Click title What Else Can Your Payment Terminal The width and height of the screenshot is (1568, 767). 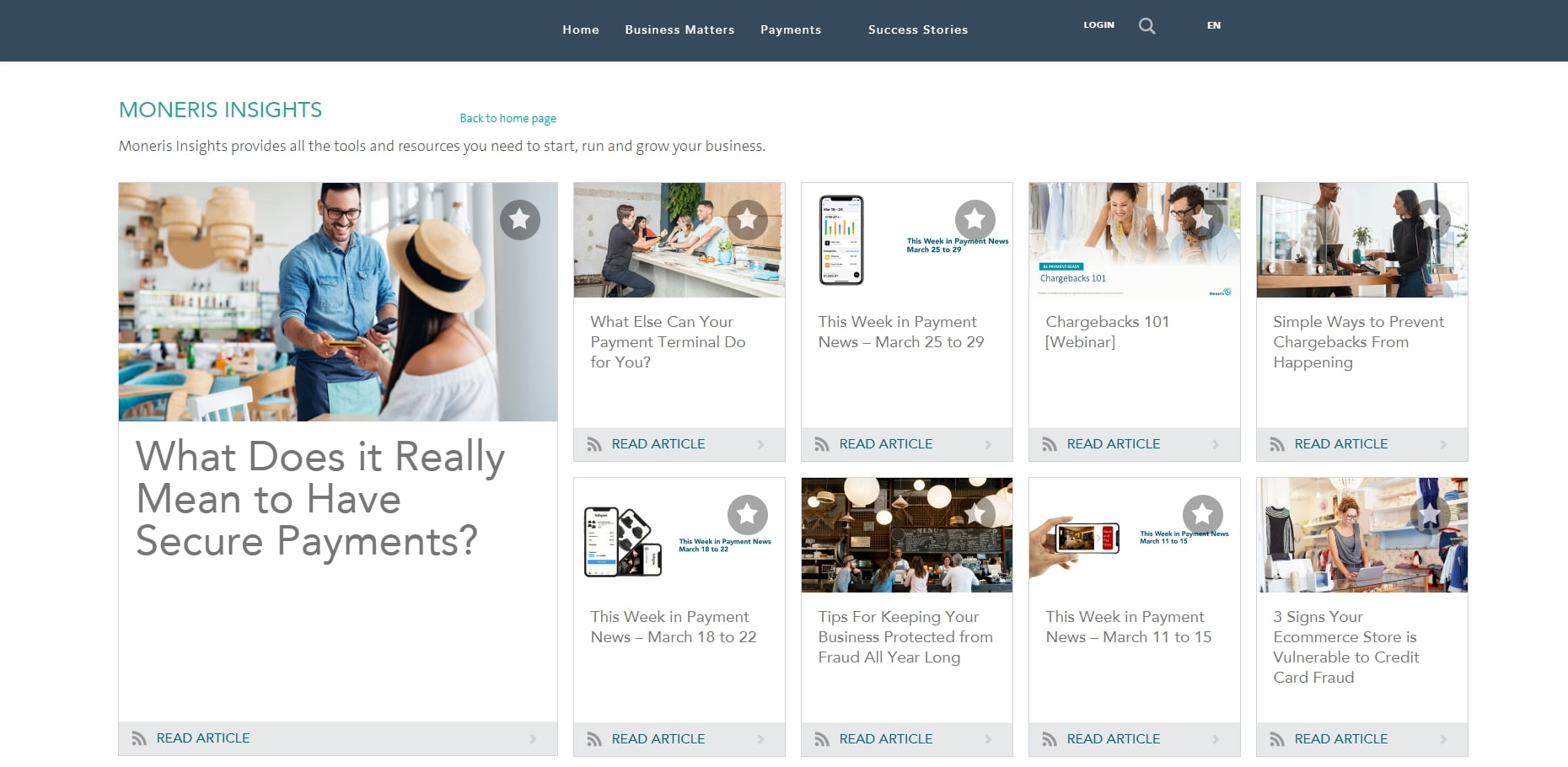668,342
